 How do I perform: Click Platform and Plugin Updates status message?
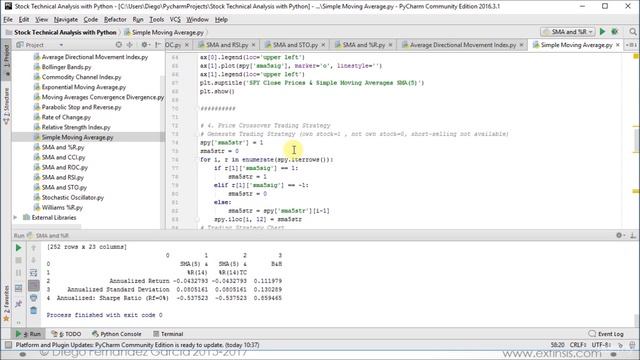coord(137,345)
